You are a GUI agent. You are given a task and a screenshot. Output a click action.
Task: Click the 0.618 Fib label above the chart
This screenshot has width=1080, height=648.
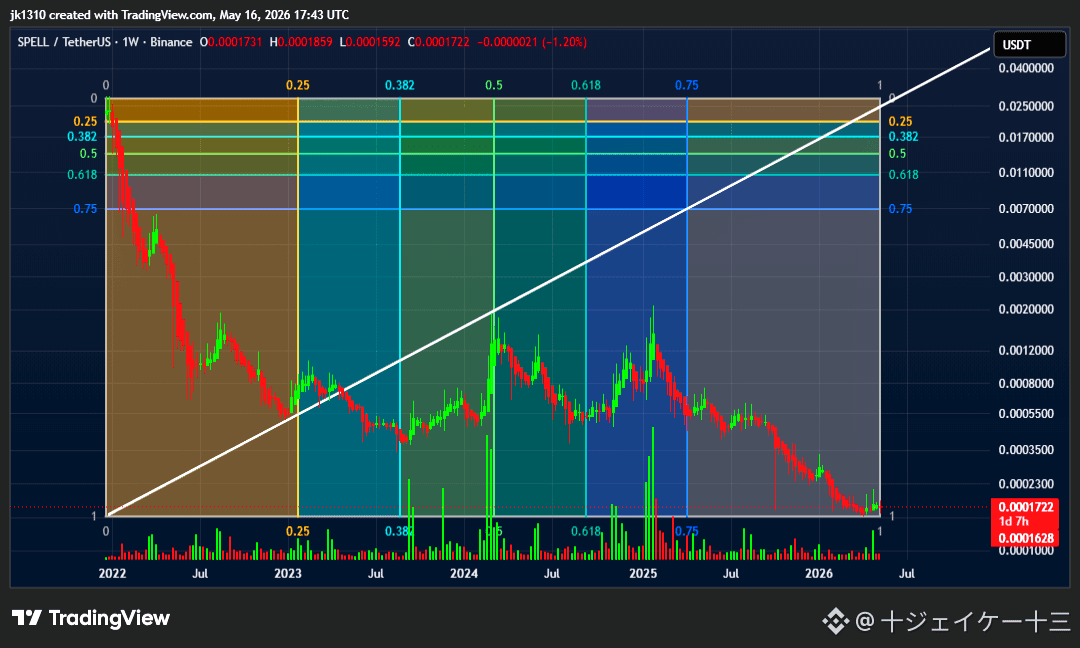click(585, 85)
